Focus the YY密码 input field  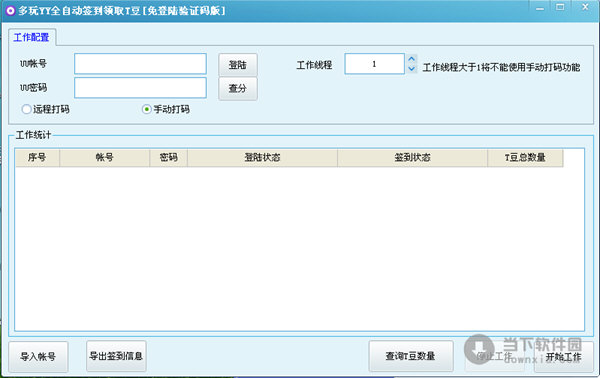[x=140, y=88]
